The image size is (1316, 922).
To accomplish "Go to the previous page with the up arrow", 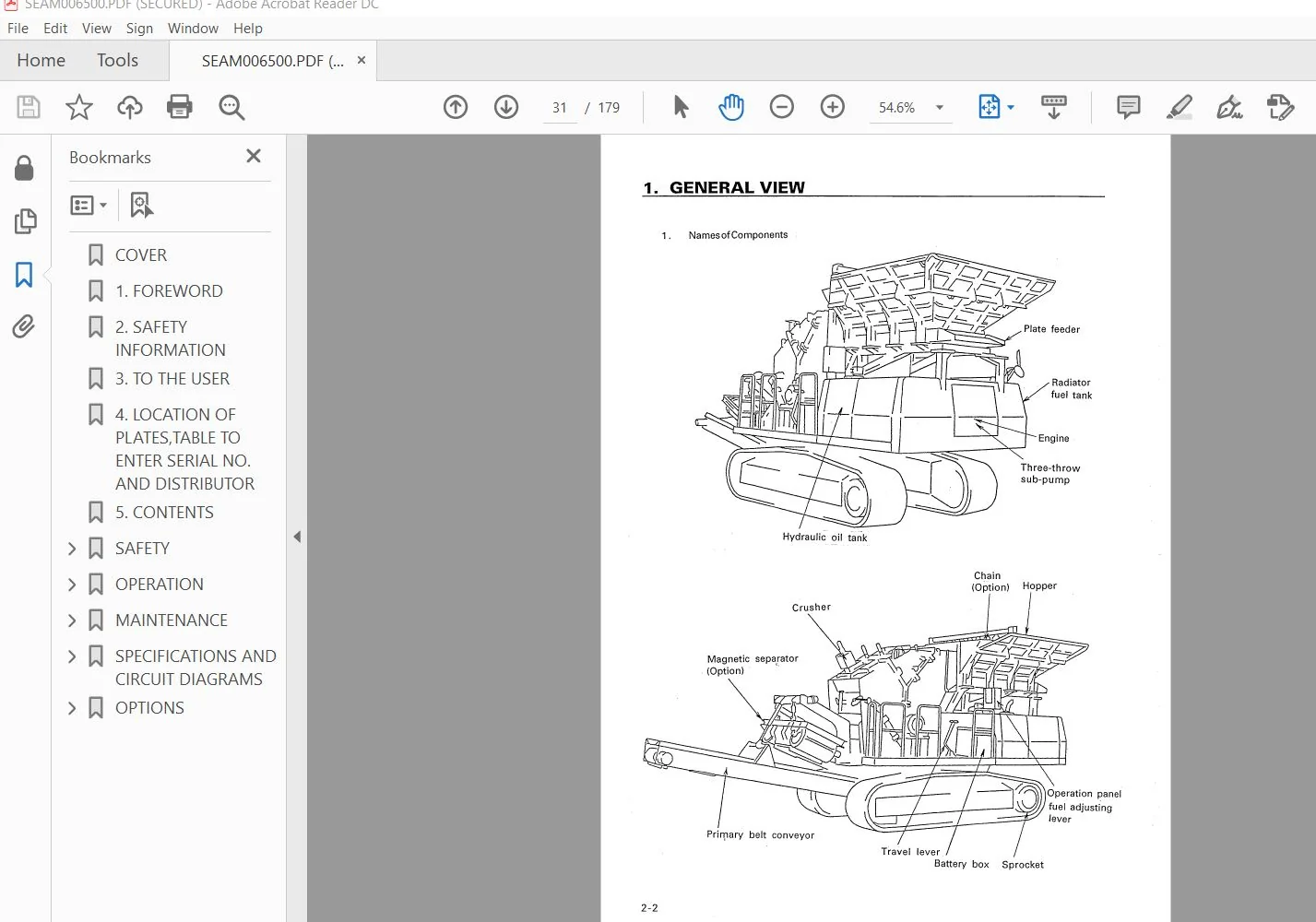I will tap(456, 108).
